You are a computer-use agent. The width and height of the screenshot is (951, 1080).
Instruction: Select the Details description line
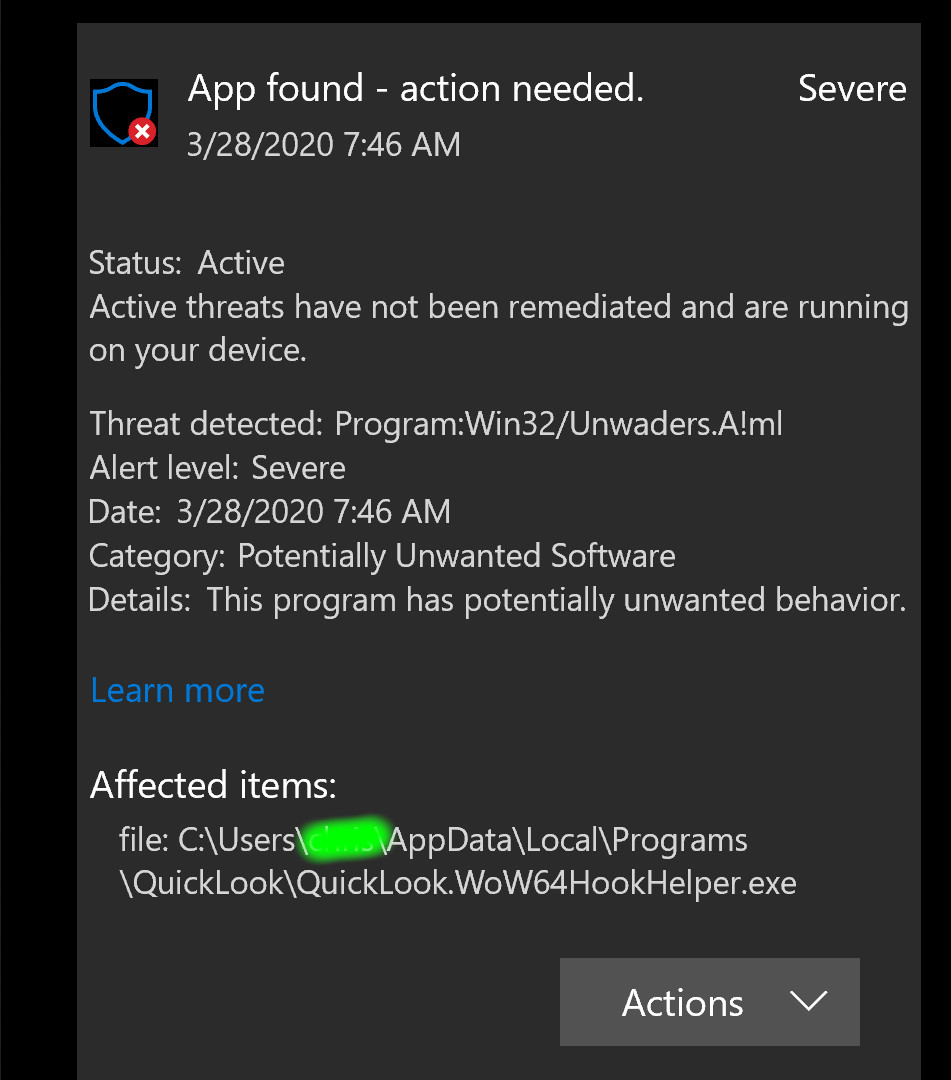(498, 599)
